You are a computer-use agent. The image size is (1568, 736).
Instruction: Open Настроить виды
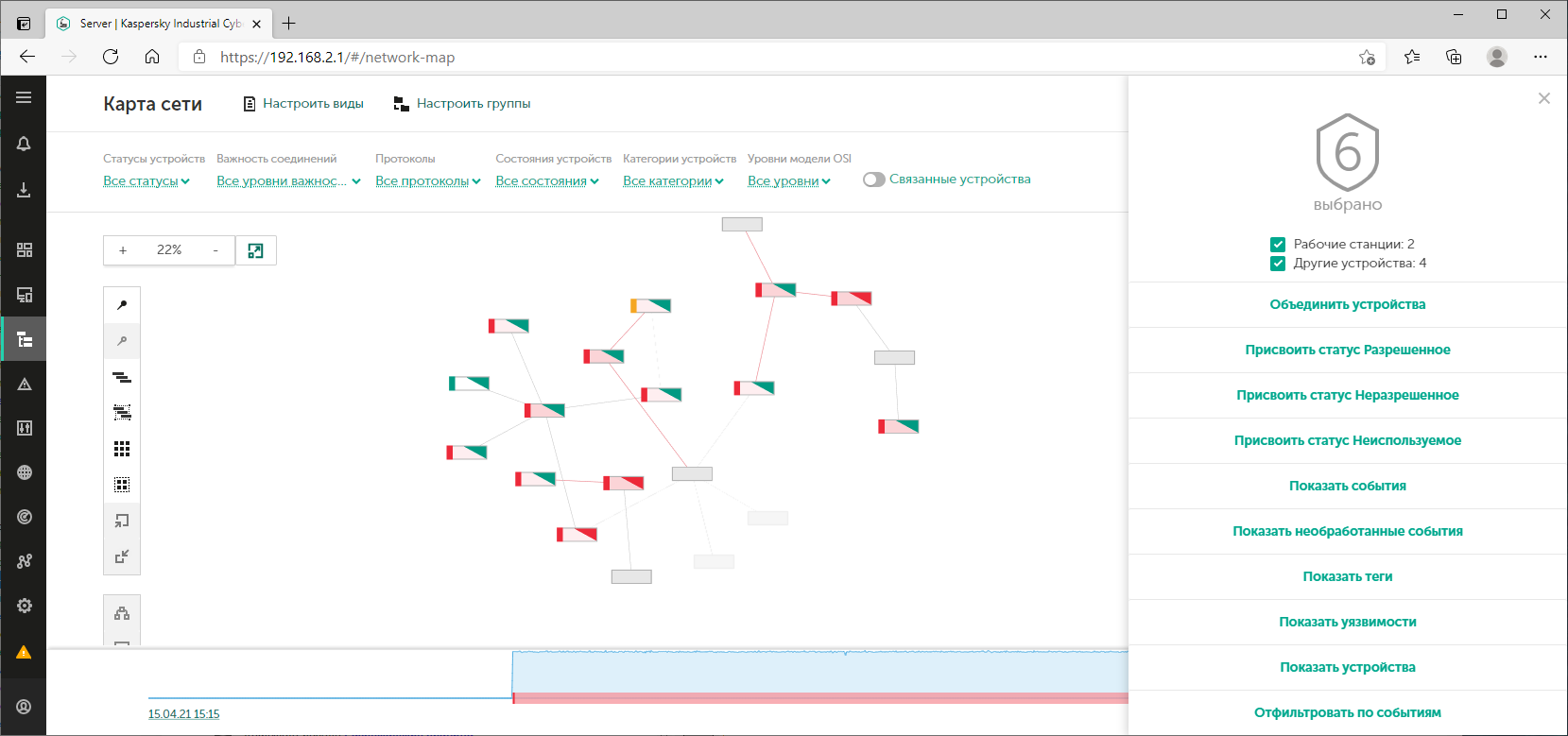point(303,104)
